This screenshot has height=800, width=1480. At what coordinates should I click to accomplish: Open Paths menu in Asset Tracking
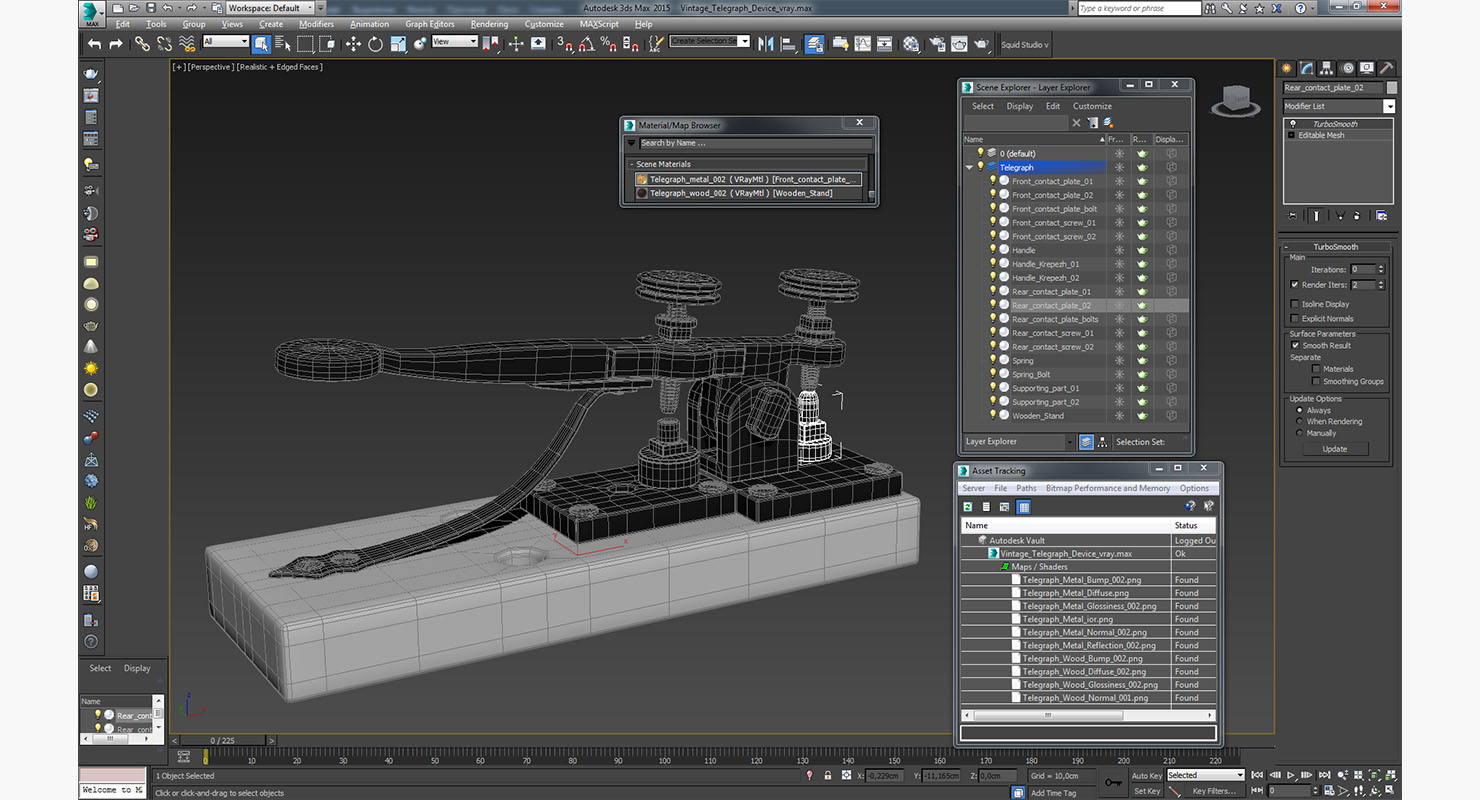pos(1026,489)
